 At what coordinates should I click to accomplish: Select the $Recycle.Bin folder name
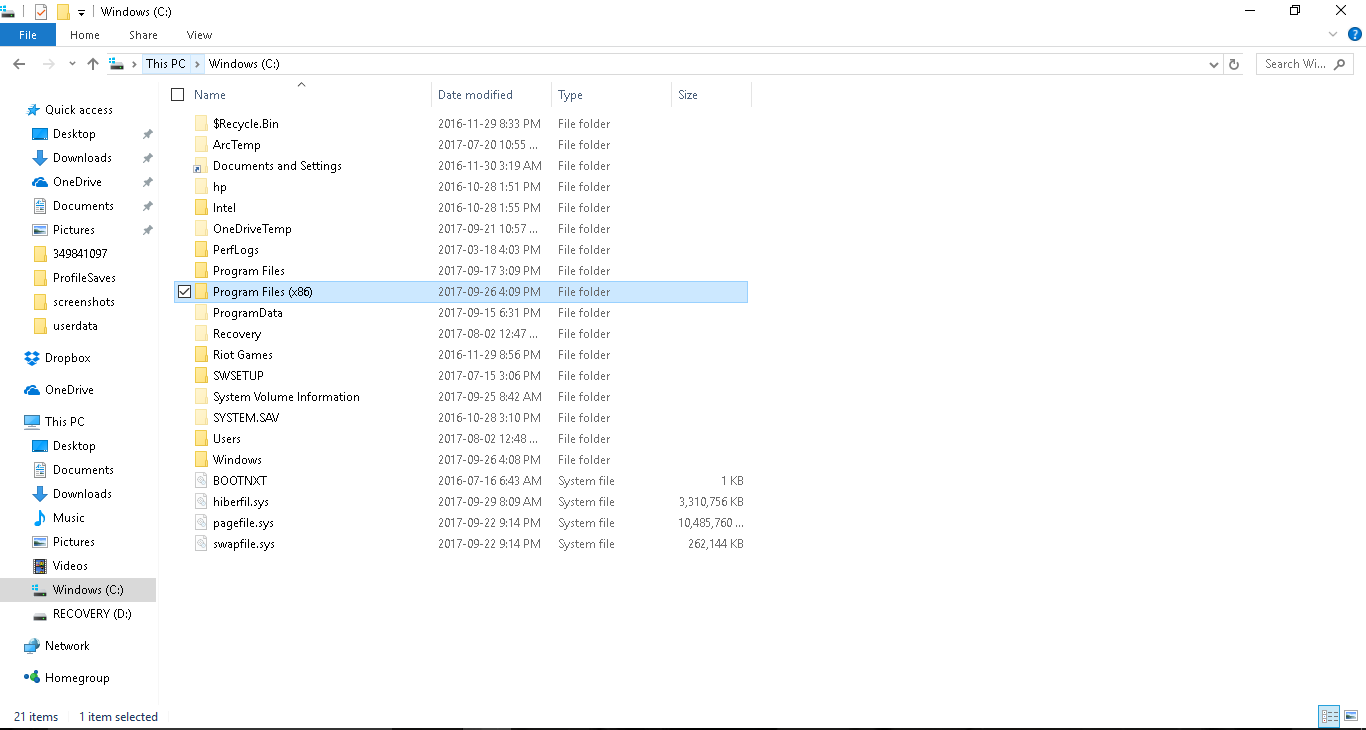pyautogui.click(x=246, y=124)
